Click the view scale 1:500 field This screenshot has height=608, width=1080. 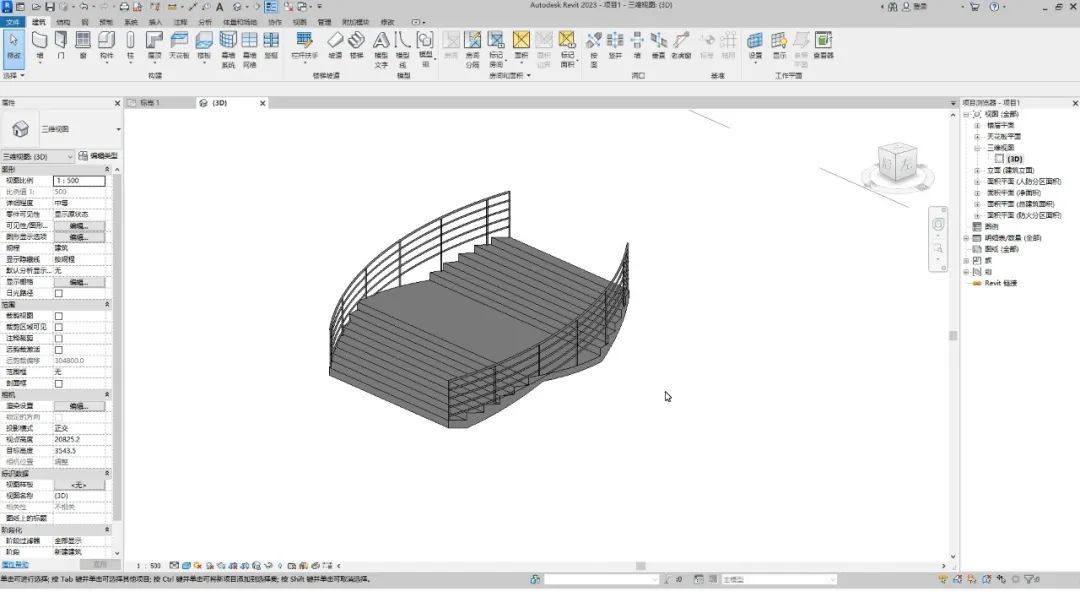tap(79, 180)
